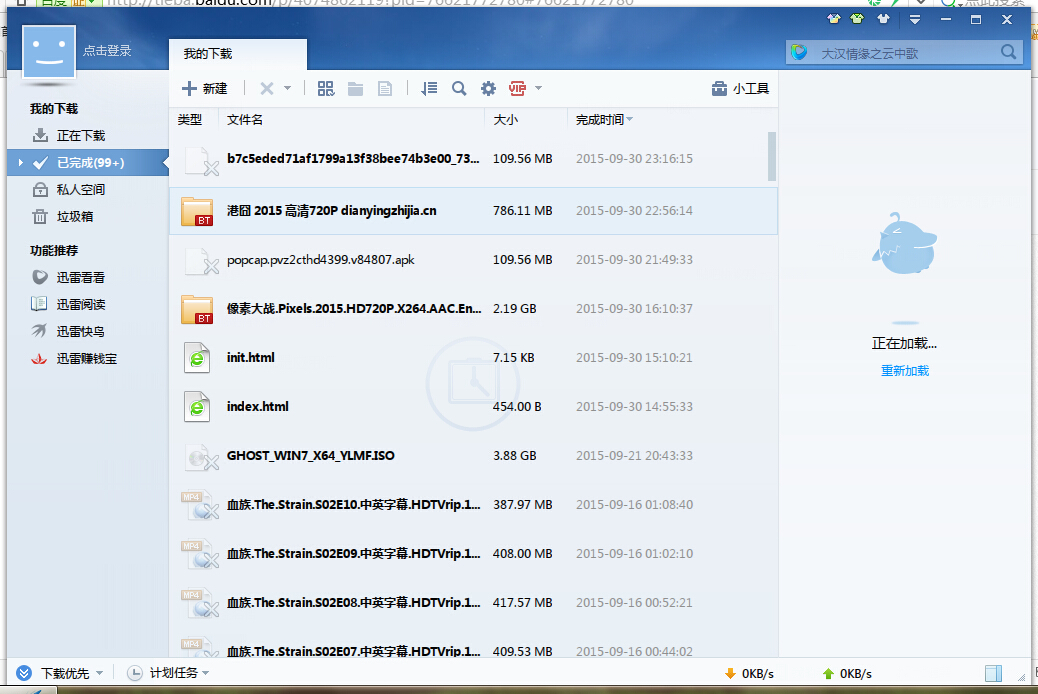Open 迅雷快鸟 in the sidebar
Viewport: 1038px width, 694px height.
(87, 331)
